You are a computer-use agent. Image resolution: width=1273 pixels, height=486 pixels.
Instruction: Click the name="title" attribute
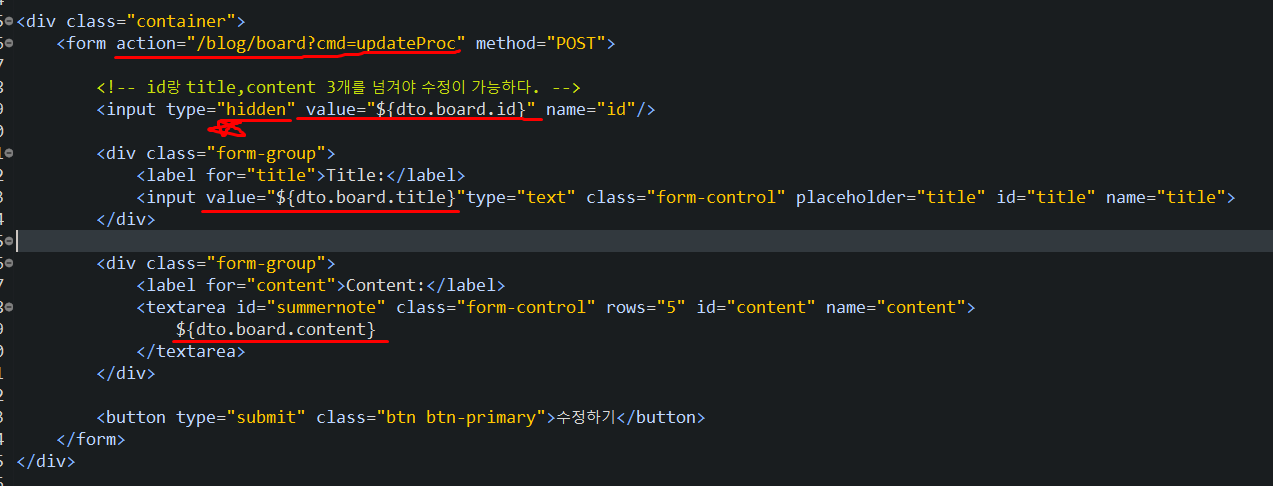click(1166, 197)
